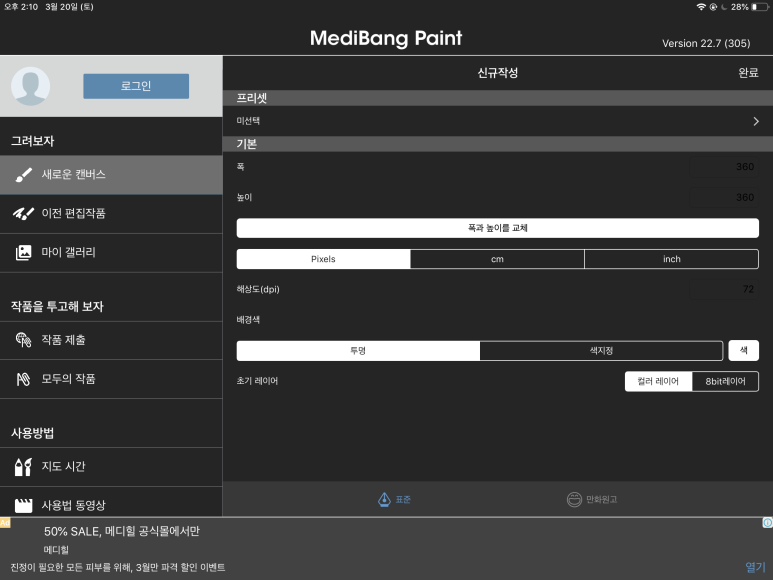This screenshot has height=580, width=773.
Task: Tap the pen-nib icon on the 표준 tab
Action: click(384, 500)
